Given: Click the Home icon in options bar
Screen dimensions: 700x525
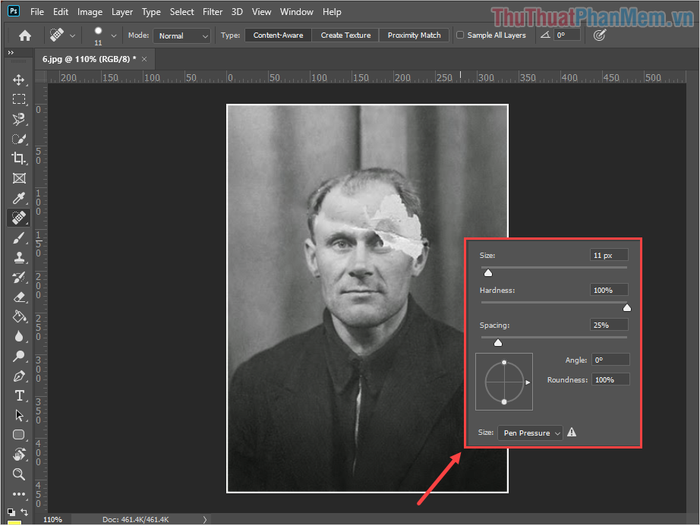Looking at the screenshot, I should (25, 35).
